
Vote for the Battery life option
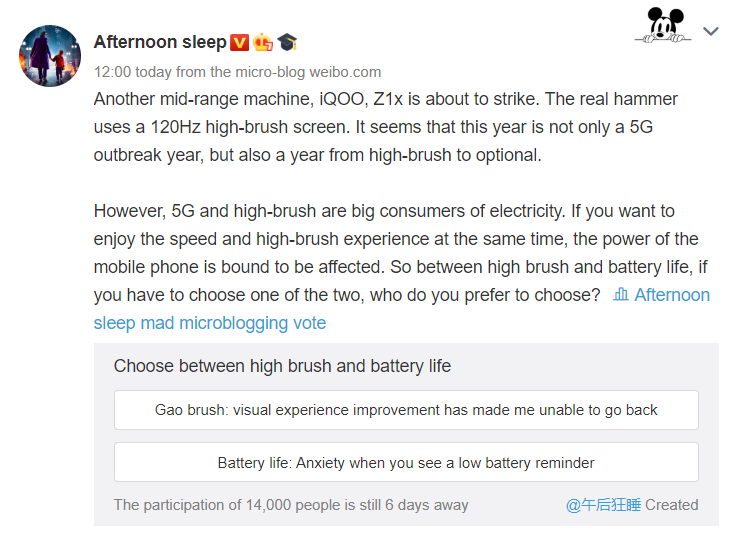(406, 463)
